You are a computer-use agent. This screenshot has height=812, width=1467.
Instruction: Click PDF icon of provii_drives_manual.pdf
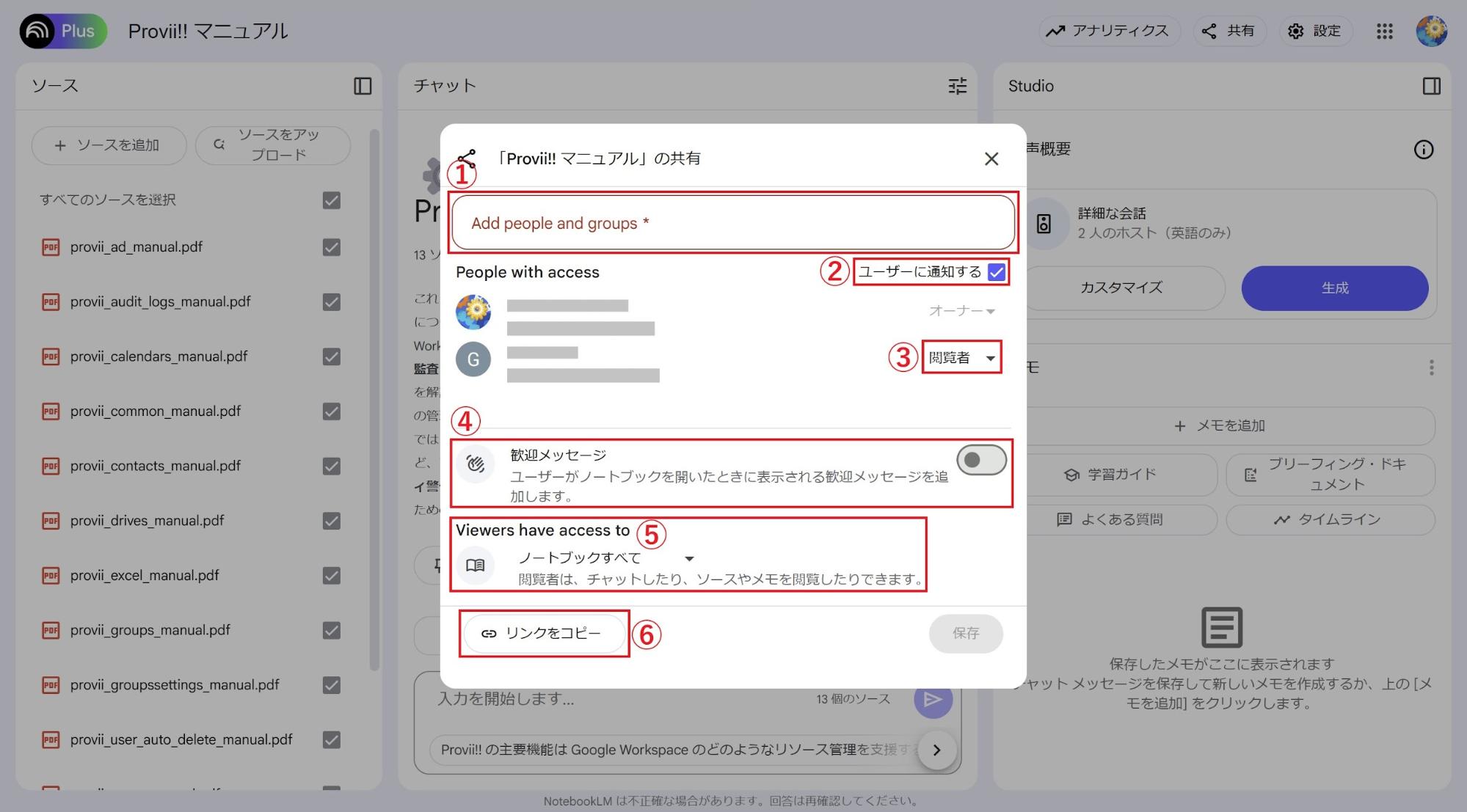(51, 521)
